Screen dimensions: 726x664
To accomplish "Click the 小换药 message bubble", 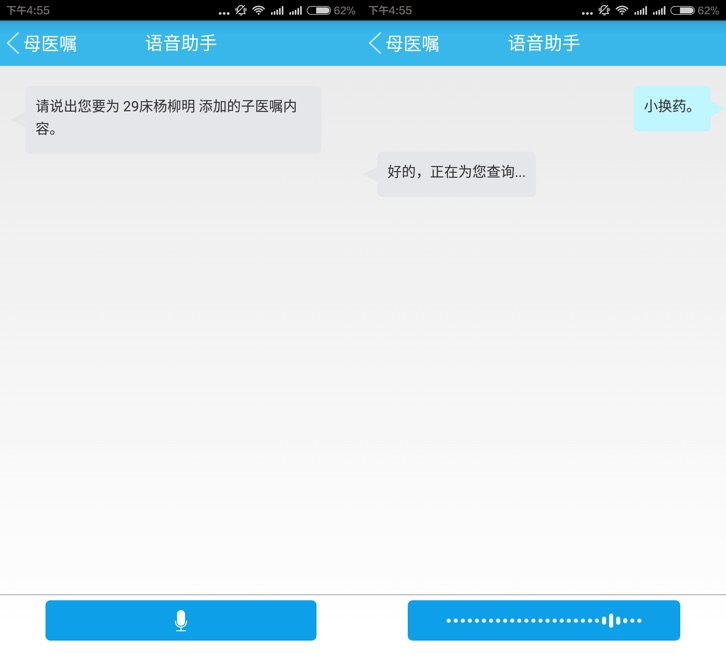I will (672, 108).
